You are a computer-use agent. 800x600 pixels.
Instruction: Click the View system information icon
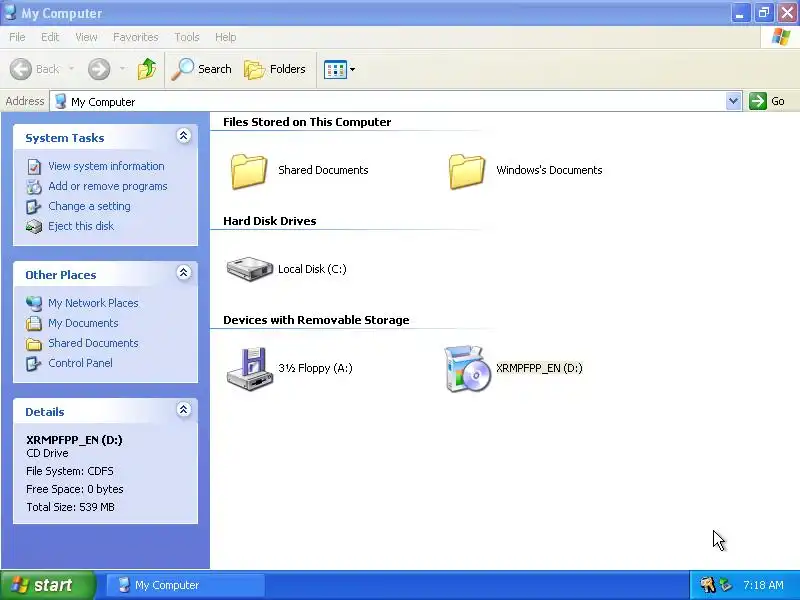[34, 166]
